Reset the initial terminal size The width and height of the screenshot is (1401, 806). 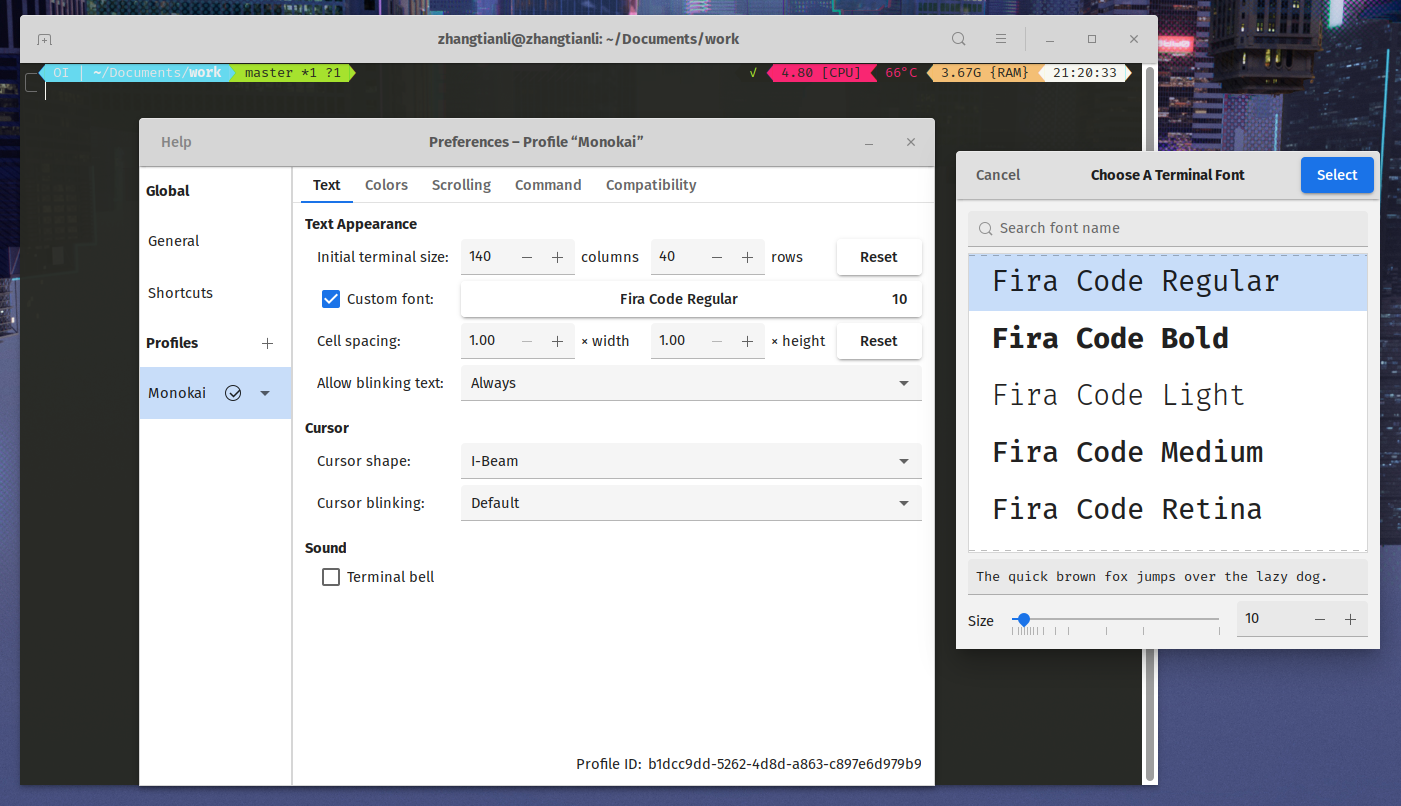coord(879,257)
